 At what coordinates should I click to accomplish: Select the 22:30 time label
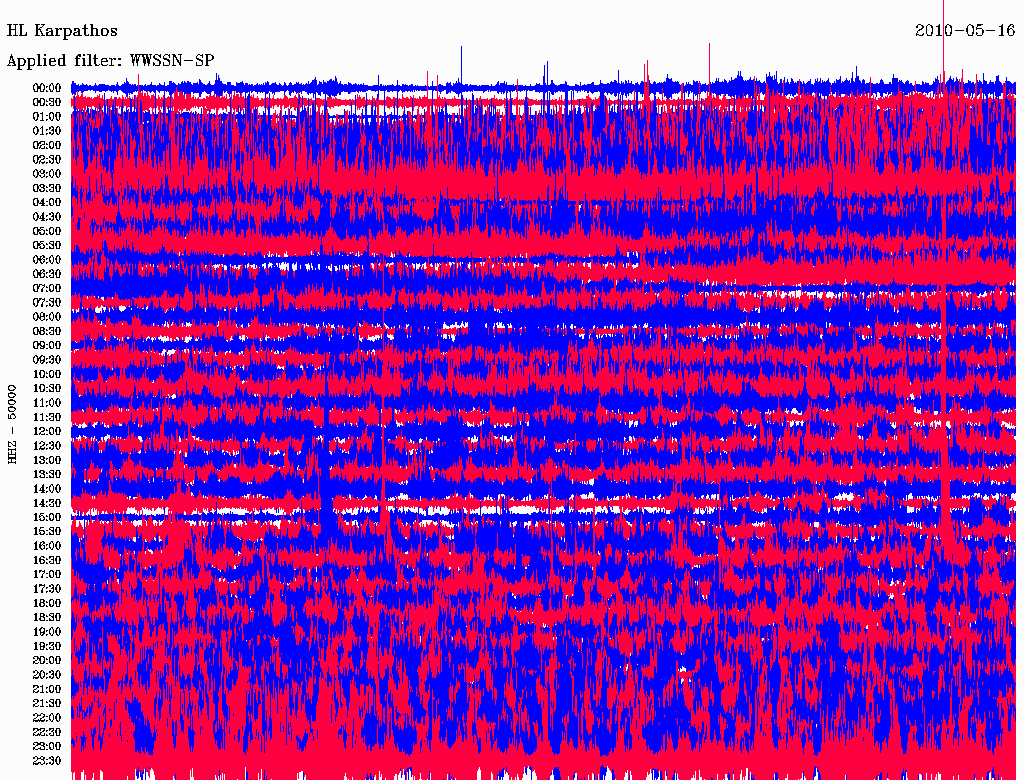(47, 732)
